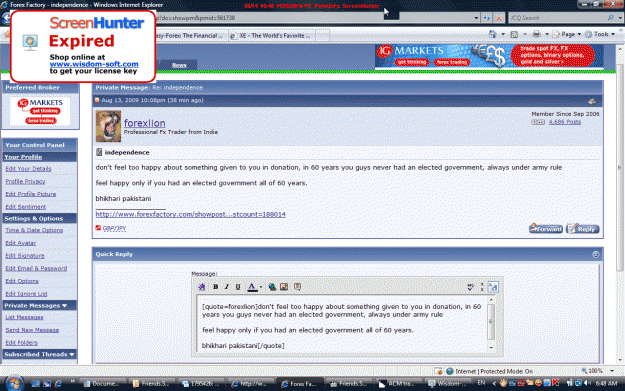Click the new tab button
The image size is (625, 391).
(322, 36)
